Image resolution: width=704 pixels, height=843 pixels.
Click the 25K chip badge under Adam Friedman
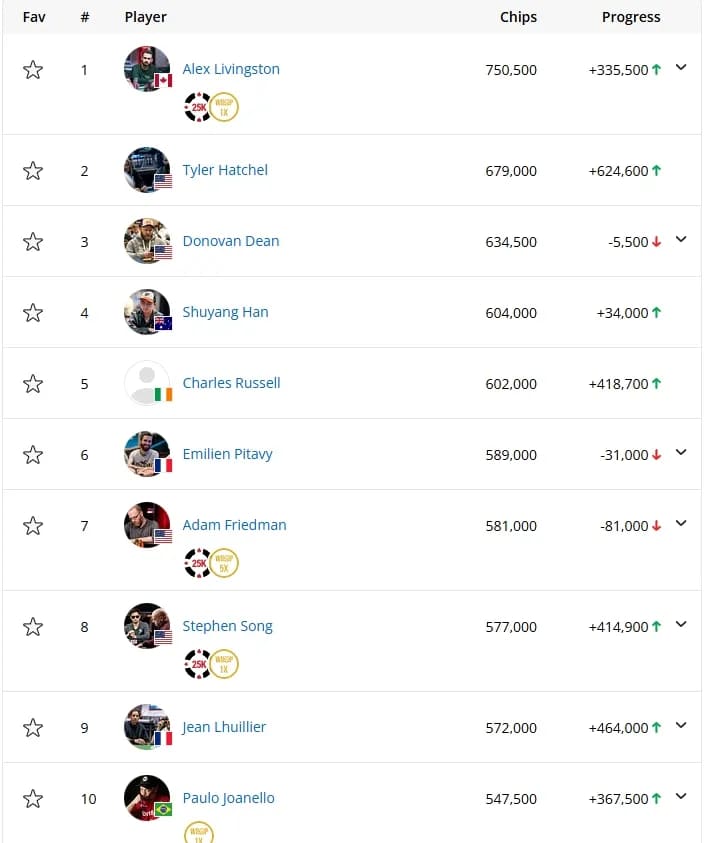198,563
